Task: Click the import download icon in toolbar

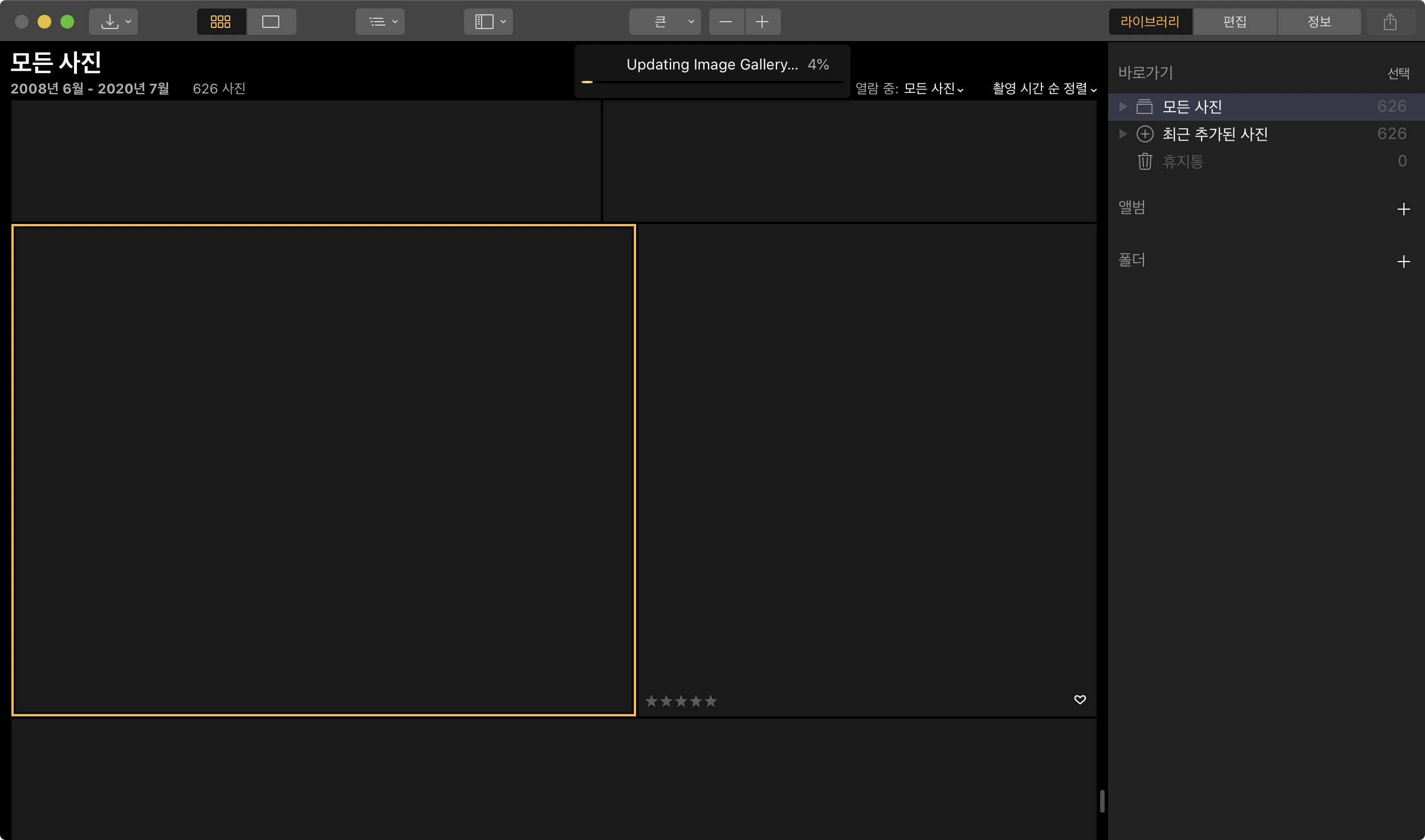Action: point(110,22)
